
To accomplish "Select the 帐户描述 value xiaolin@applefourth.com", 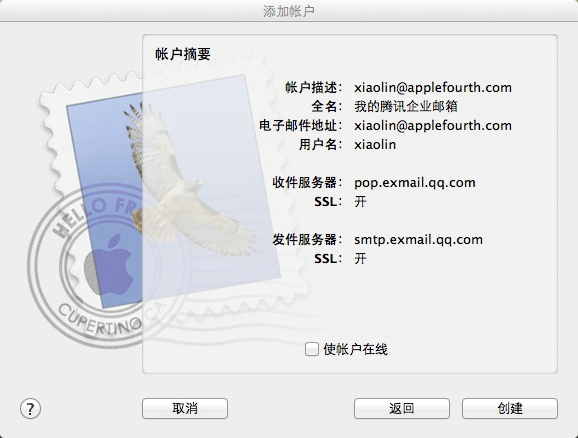I will click(433, 88).
